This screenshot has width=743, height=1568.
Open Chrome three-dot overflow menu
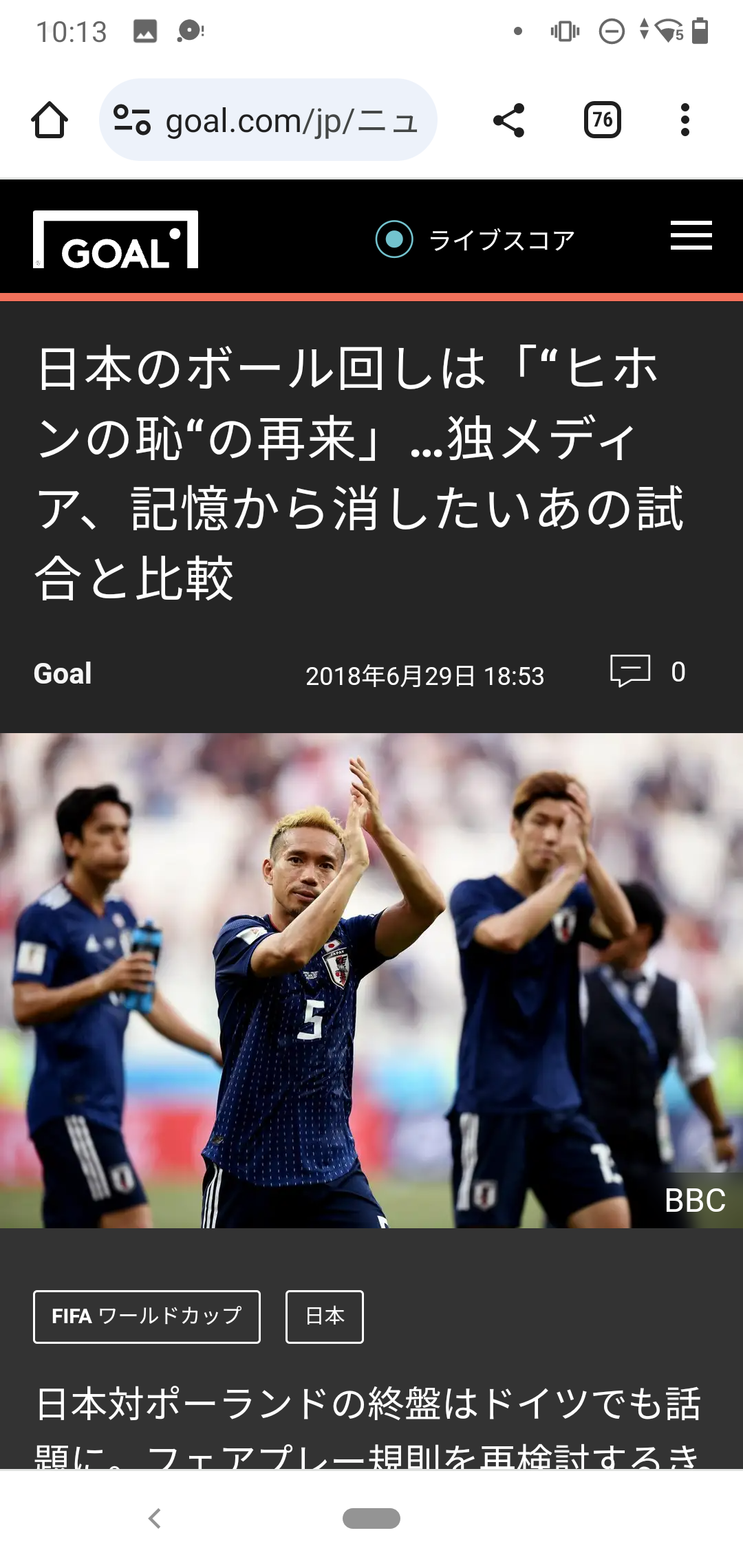685,120
